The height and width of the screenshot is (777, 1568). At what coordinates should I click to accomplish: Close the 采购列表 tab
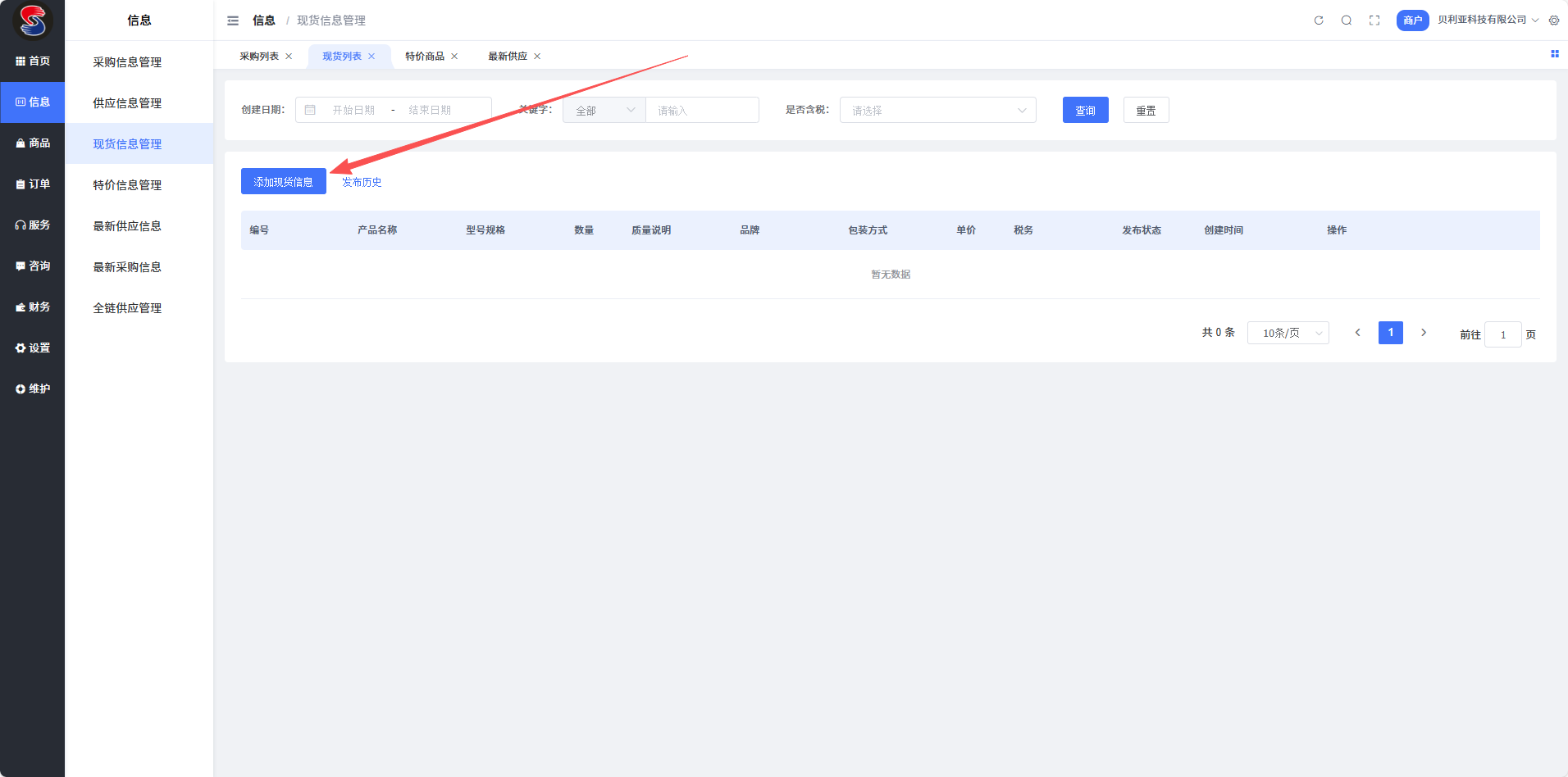289,57
